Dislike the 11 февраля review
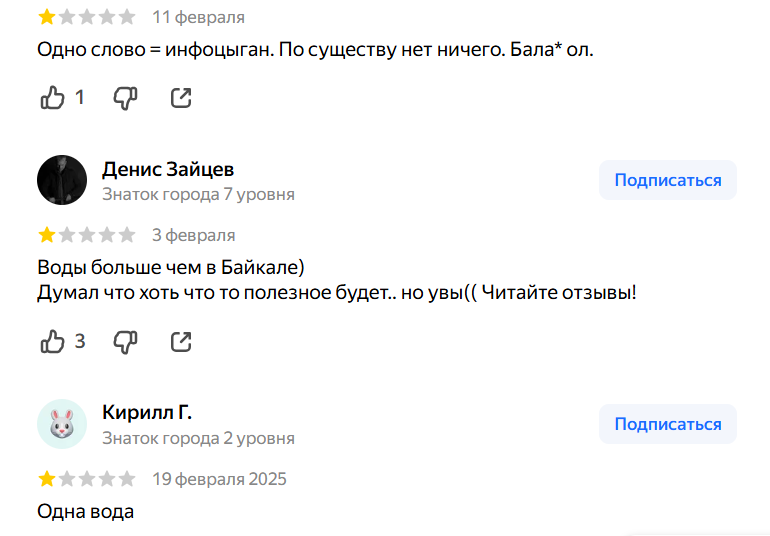 [x=125, y=97]
